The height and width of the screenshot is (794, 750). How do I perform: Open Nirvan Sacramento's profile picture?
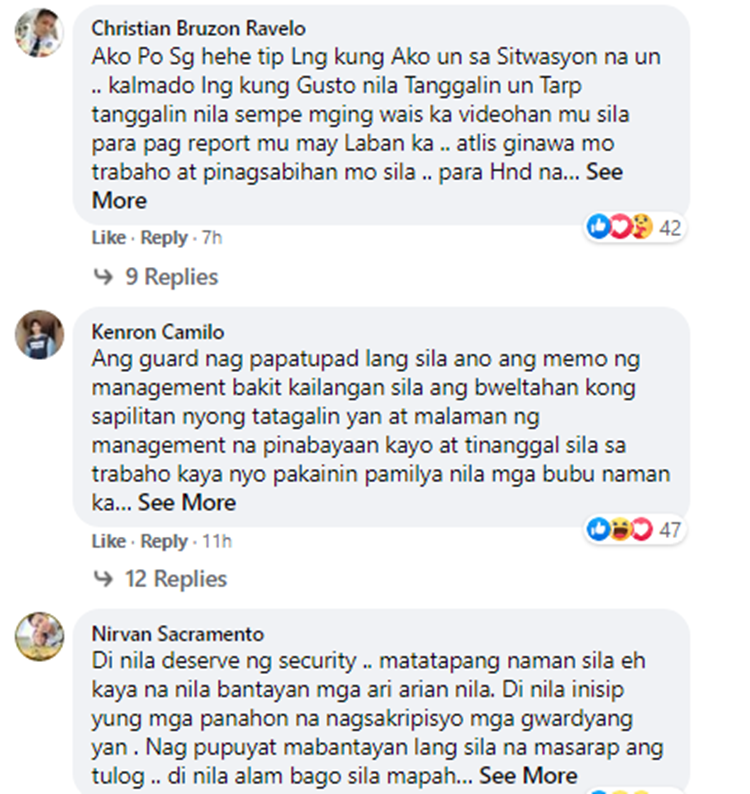(x=39, y=637)
